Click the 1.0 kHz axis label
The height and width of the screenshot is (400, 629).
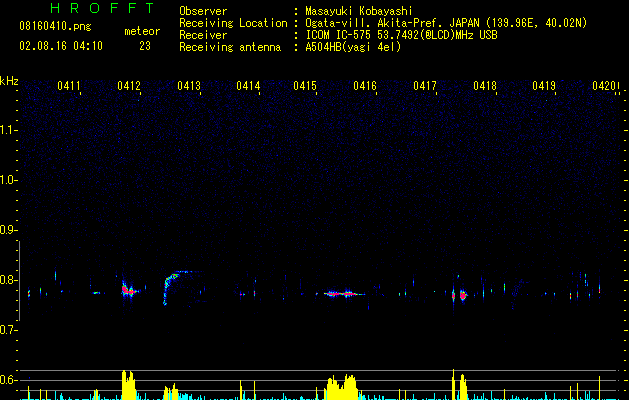point(8,180)
